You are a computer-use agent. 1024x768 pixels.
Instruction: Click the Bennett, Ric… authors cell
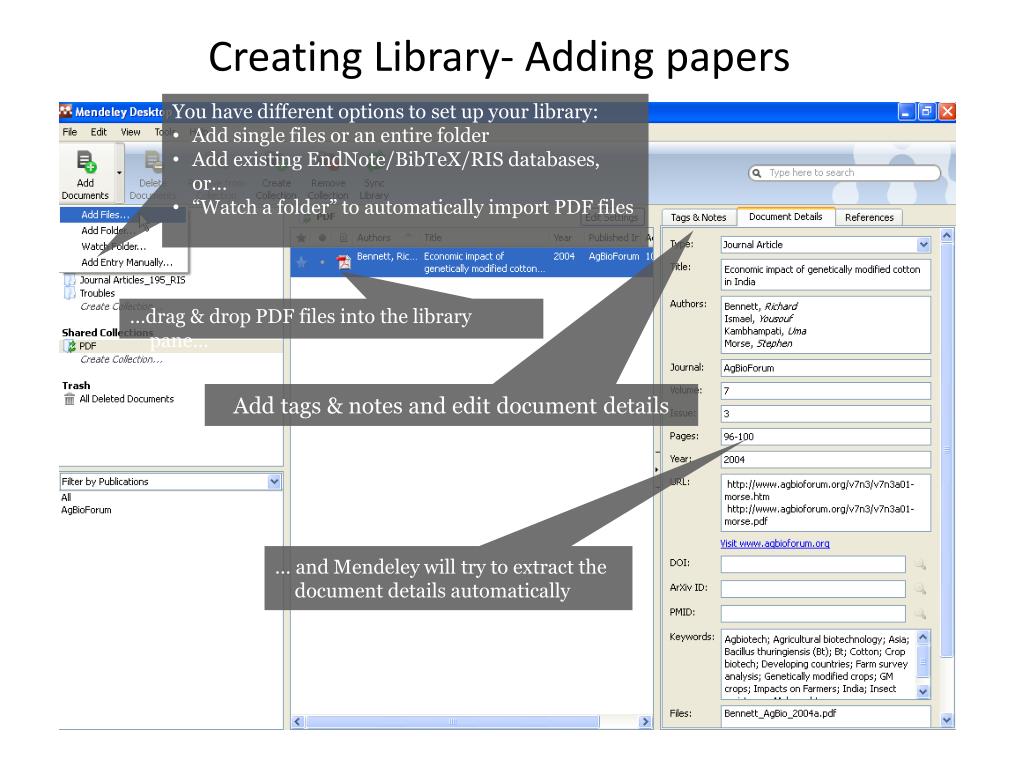tap(387, 257)
